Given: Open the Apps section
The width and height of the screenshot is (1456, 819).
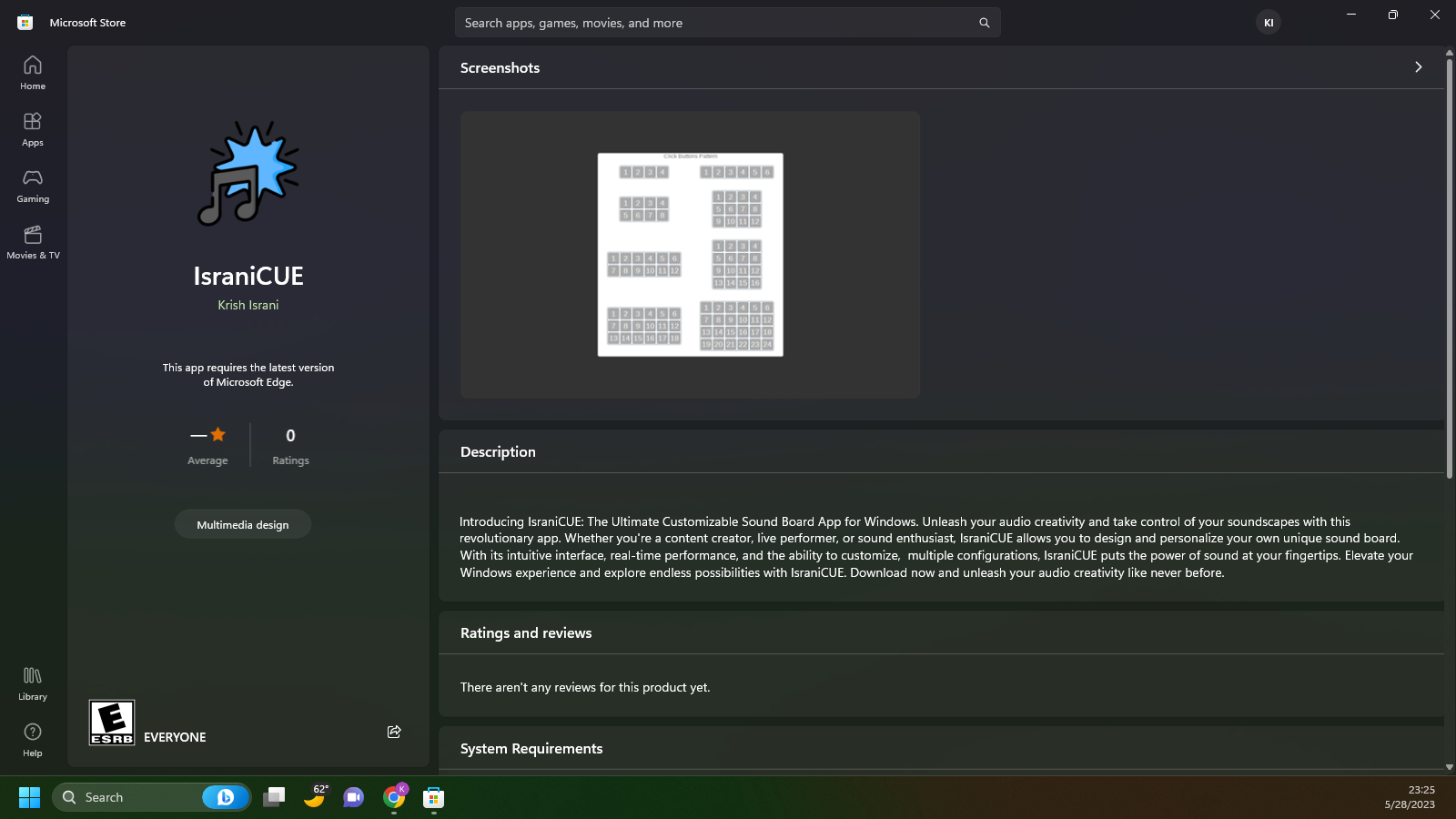Looking at the screenshot, I should tap(33, 129).
